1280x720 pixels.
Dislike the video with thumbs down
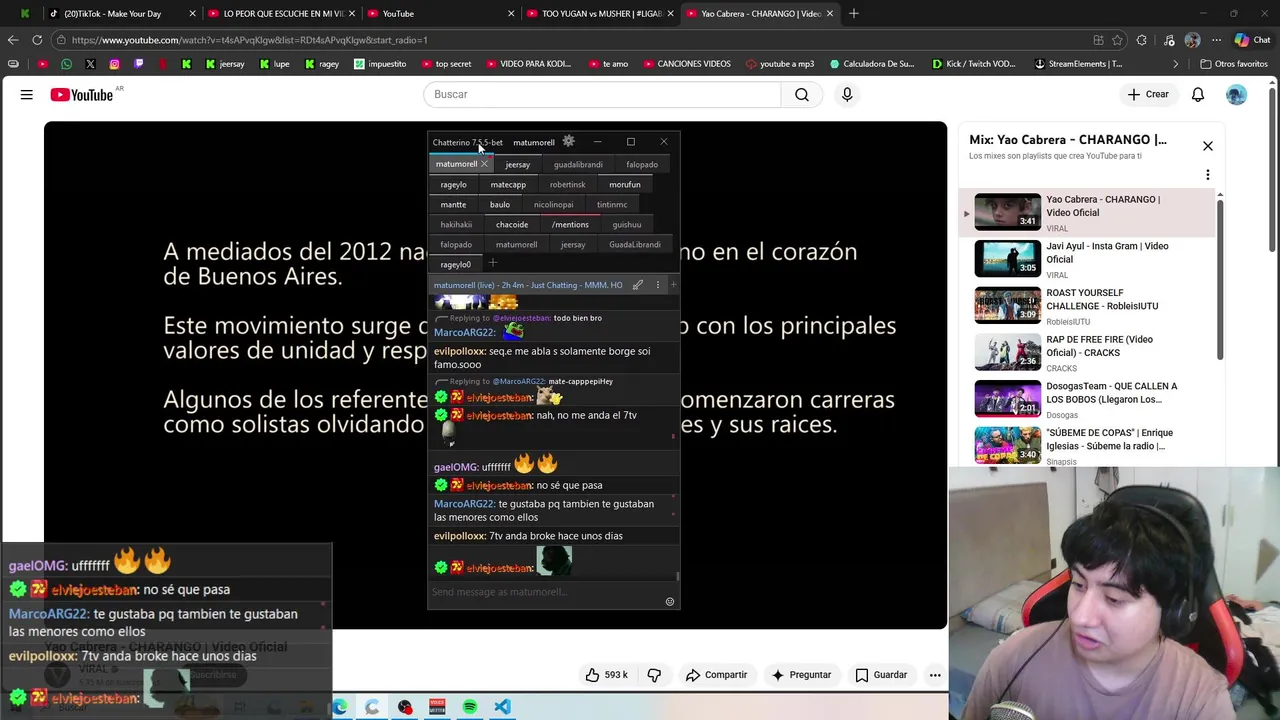pos(654,675)
